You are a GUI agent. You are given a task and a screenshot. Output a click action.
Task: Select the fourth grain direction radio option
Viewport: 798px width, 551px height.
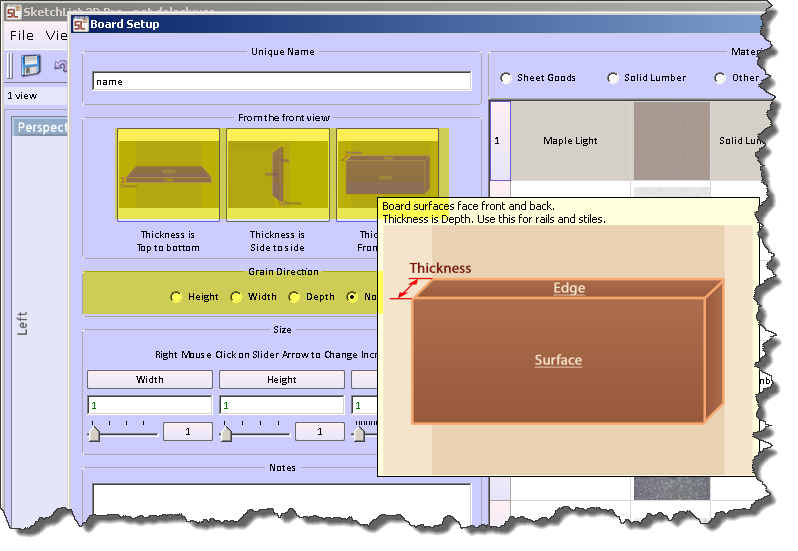(x=352, y=297)
